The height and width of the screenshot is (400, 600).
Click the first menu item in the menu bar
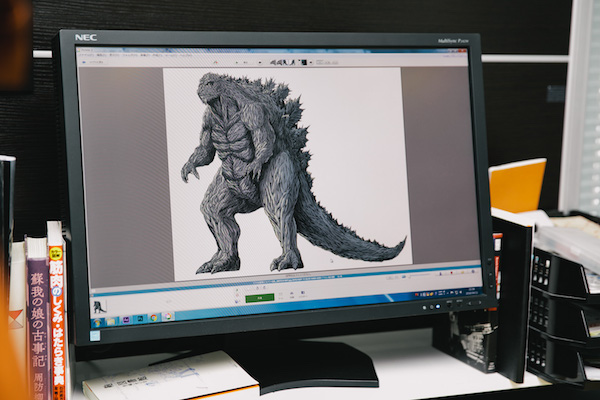coord(85,57)
